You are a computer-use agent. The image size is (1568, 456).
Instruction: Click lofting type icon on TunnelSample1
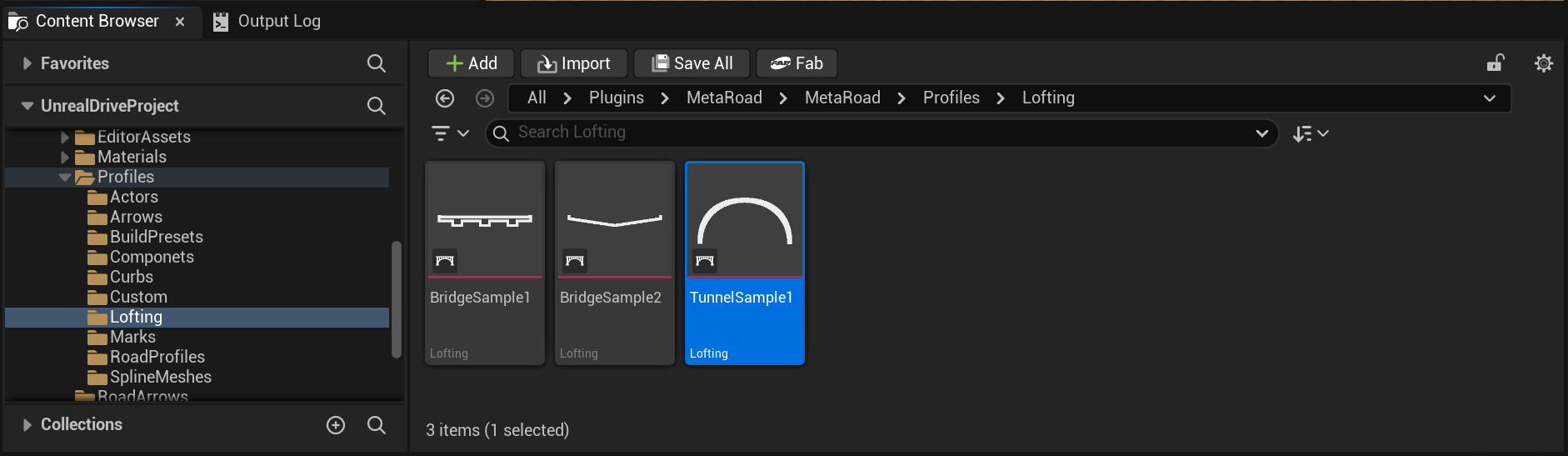tap(705, 260)
